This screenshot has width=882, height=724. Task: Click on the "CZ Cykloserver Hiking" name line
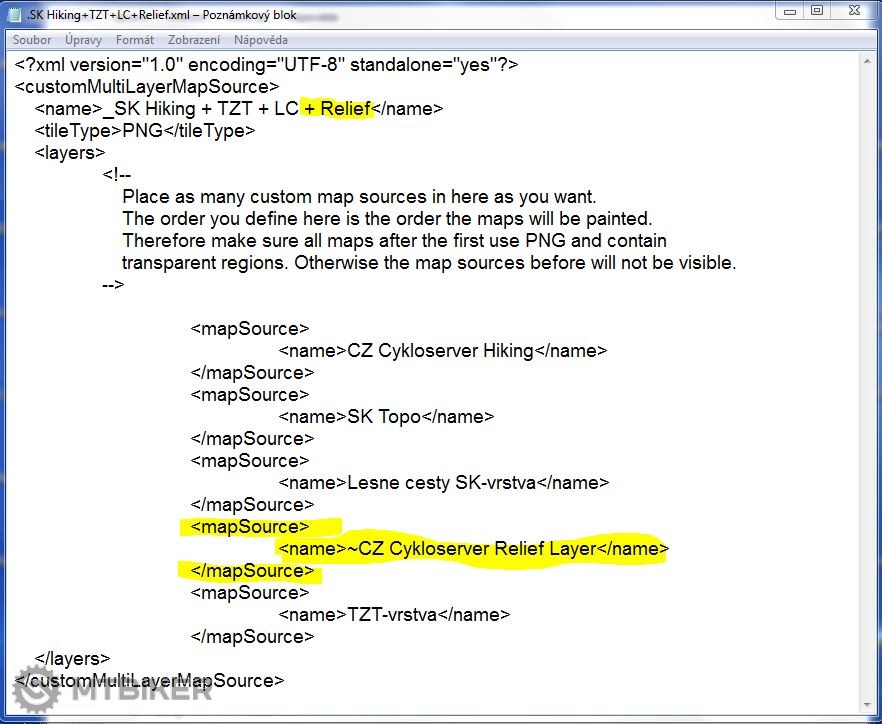pos(441,351)
